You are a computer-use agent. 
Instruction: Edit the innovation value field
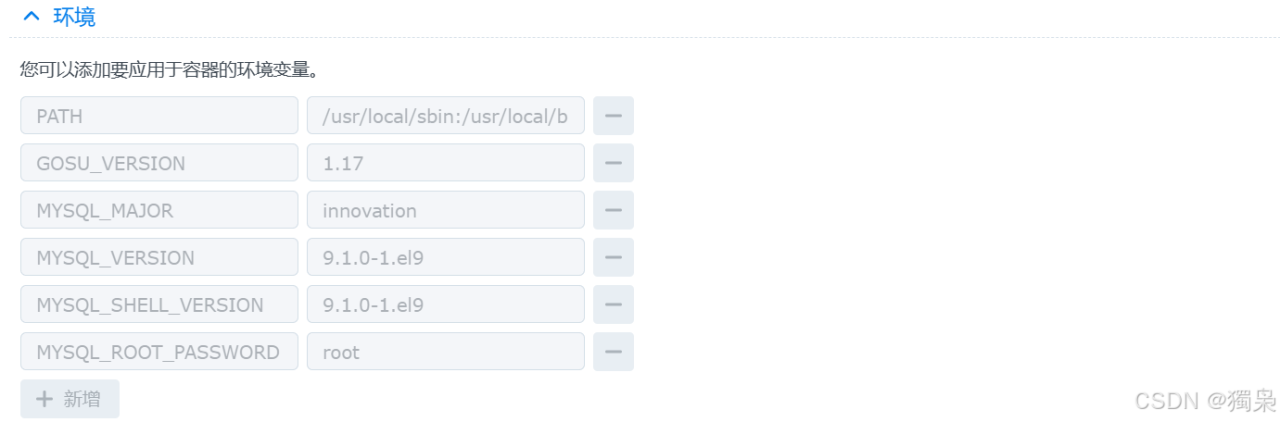point(445,210)
